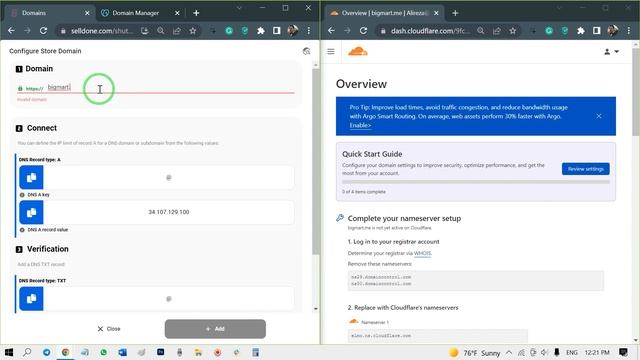This screenshot has width=640, height=360.
Task: Click Review settings button
Action: [586, 169]
